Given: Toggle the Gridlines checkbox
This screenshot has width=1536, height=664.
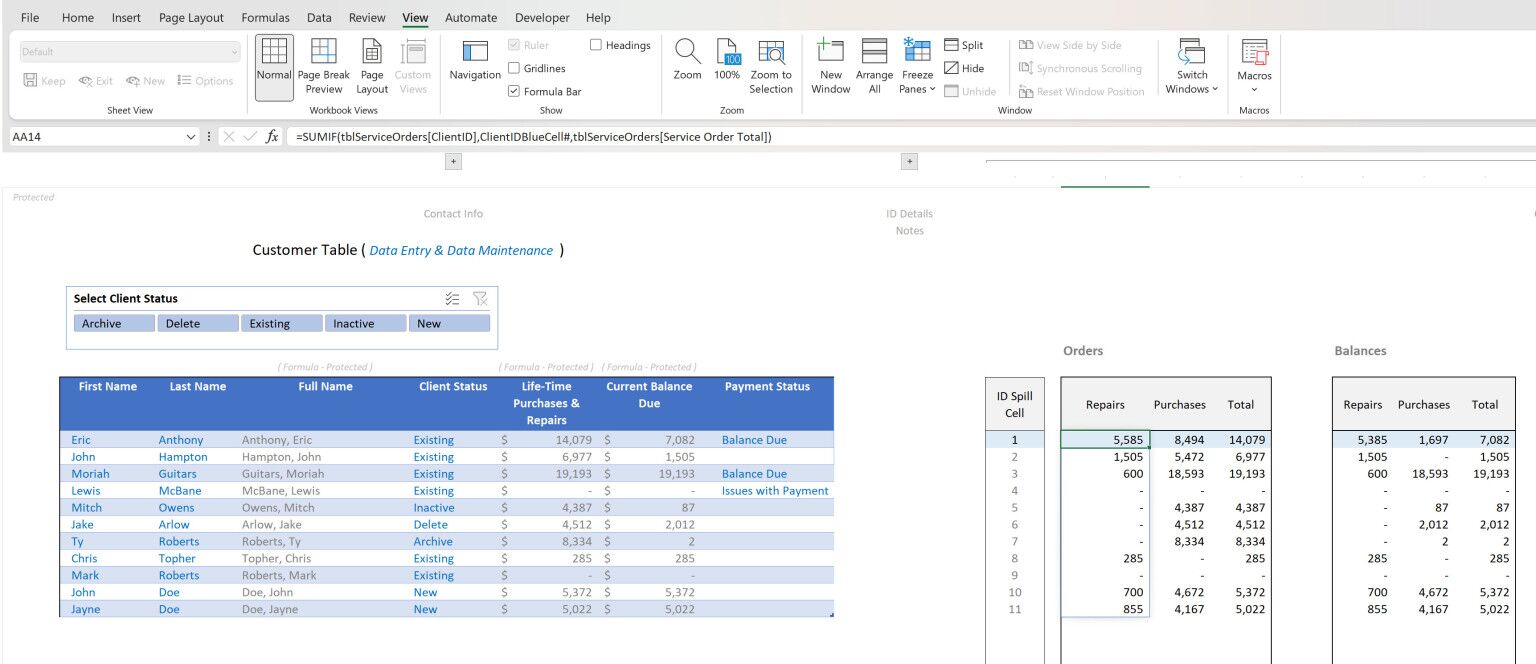Looking at the screenshot, I should pos(514,68).
